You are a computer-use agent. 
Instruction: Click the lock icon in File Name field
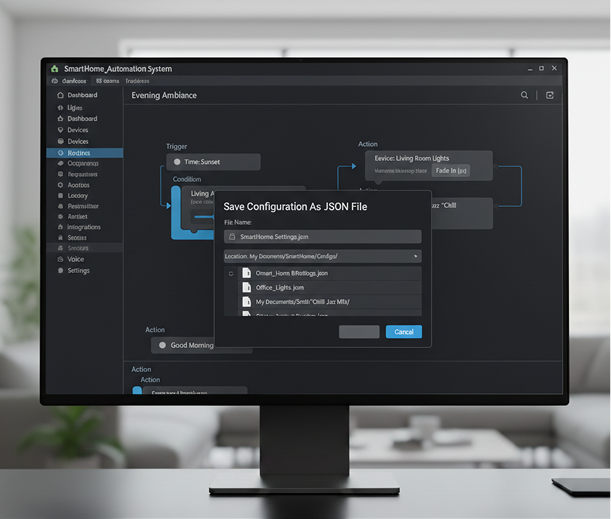click(x=232, y=237)
